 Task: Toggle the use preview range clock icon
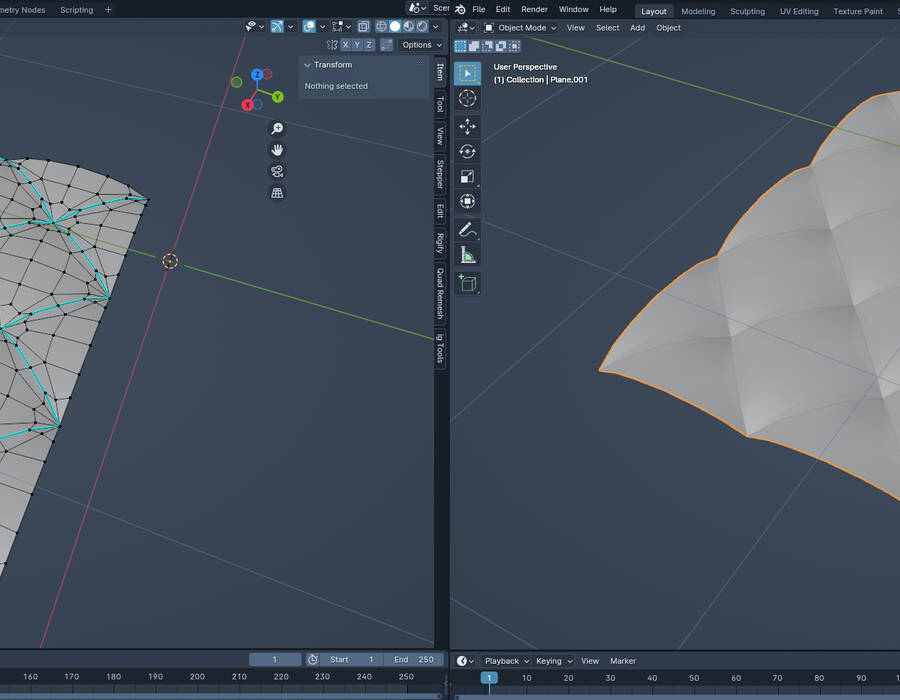(313, 660)
